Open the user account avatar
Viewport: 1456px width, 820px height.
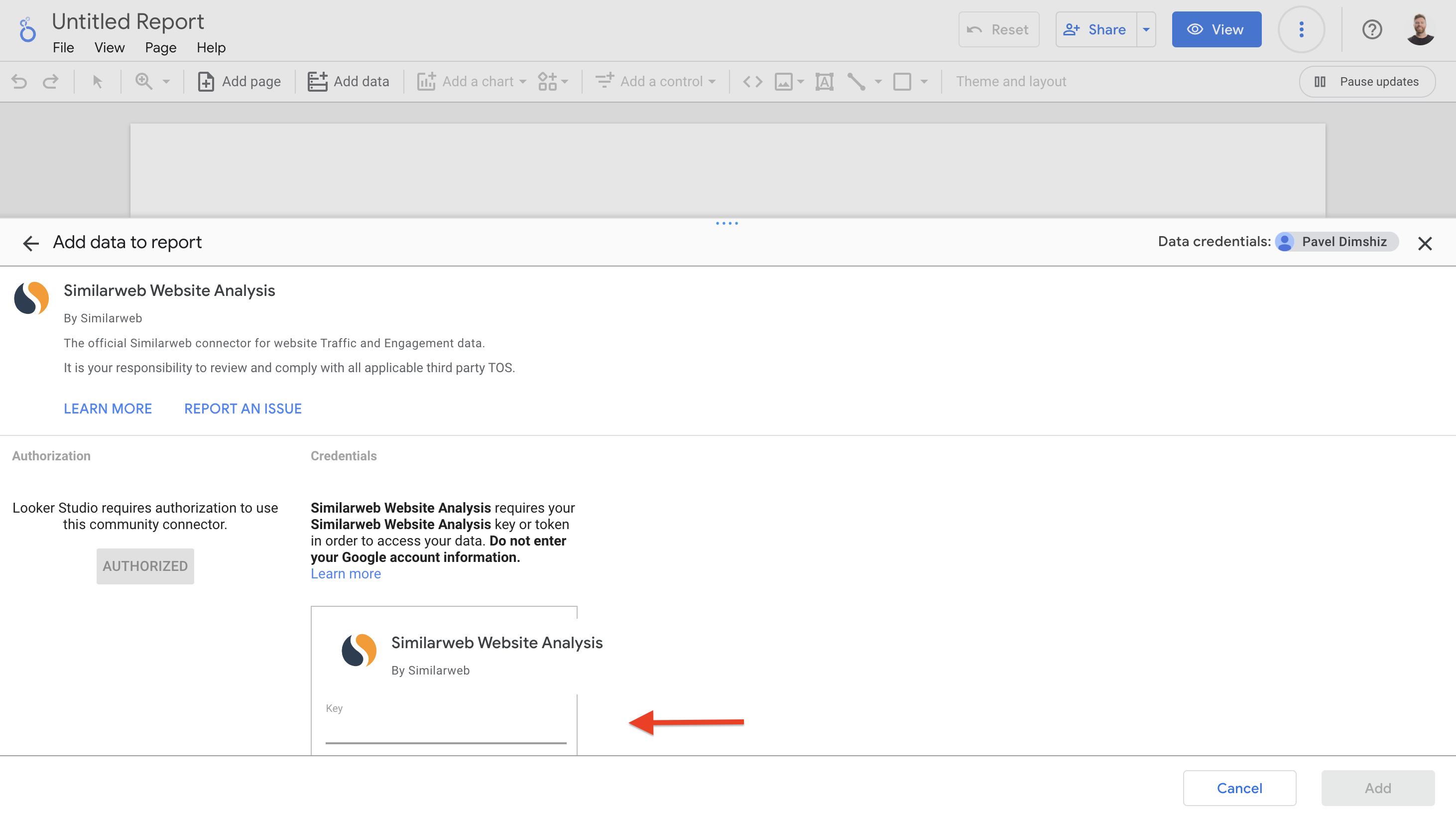coord(1420,29)
